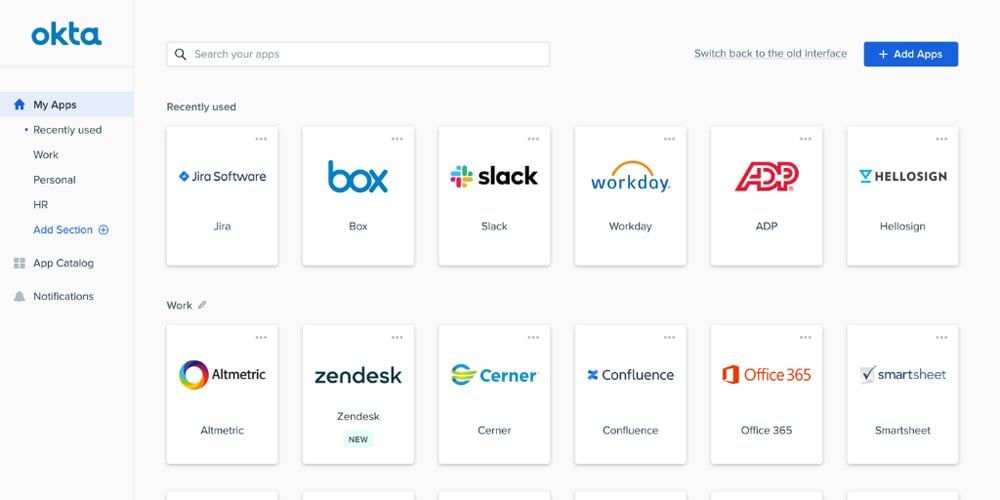This screenshot has height=500, width=1000.
Task: Open the ADP app tile
Action: click(766, 195)
